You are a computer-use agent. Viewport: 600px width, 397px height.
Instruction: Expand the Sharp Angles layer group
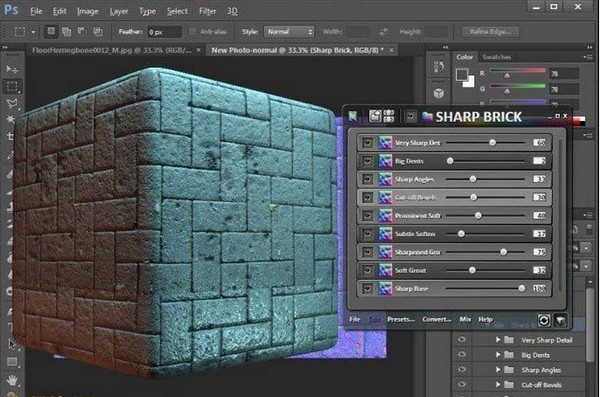point(498,369)
